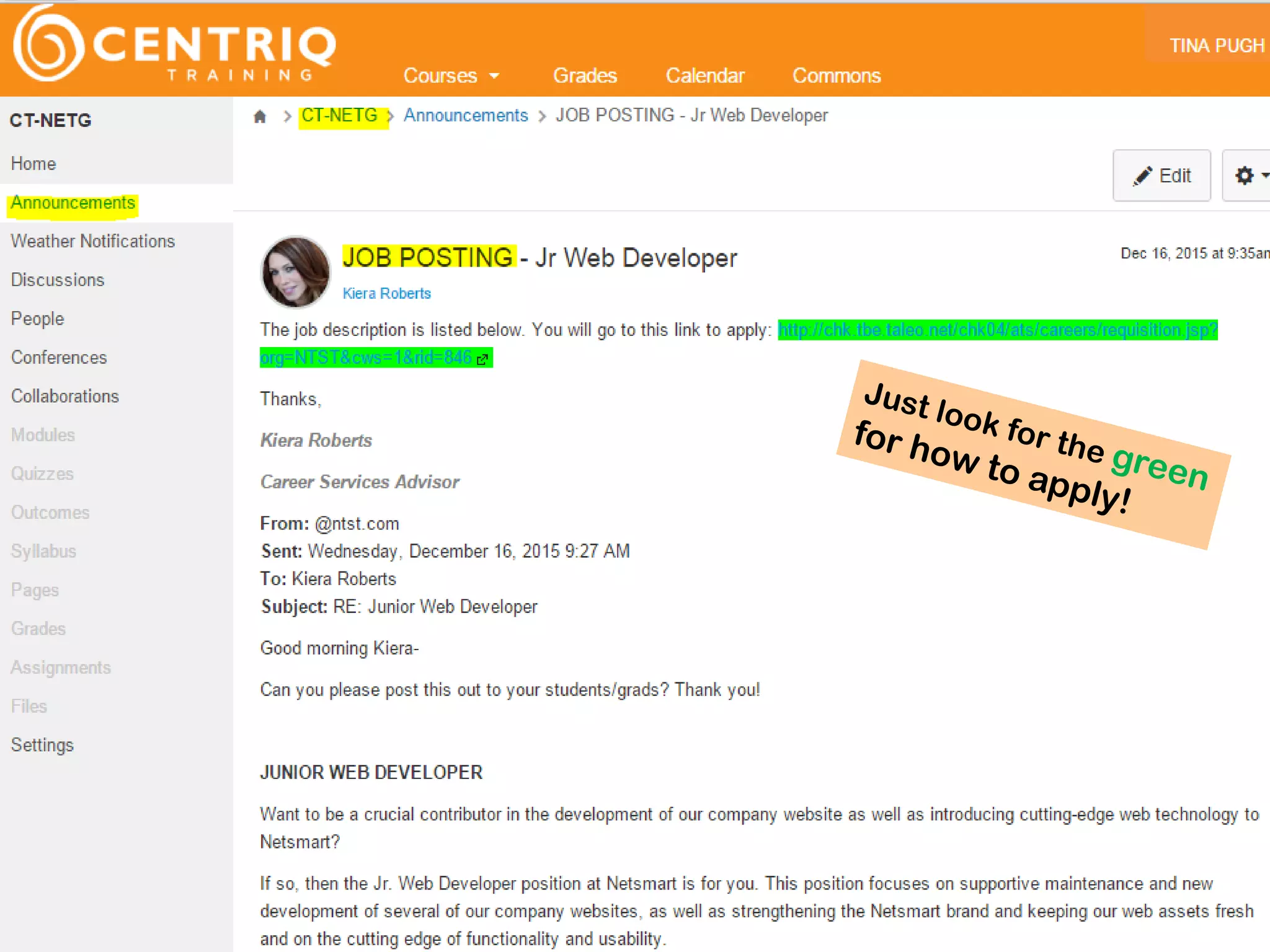This screenshot has height=952, width=1270.
Task: Open the Calendar in top navigation
Action: tap(705, 76)
